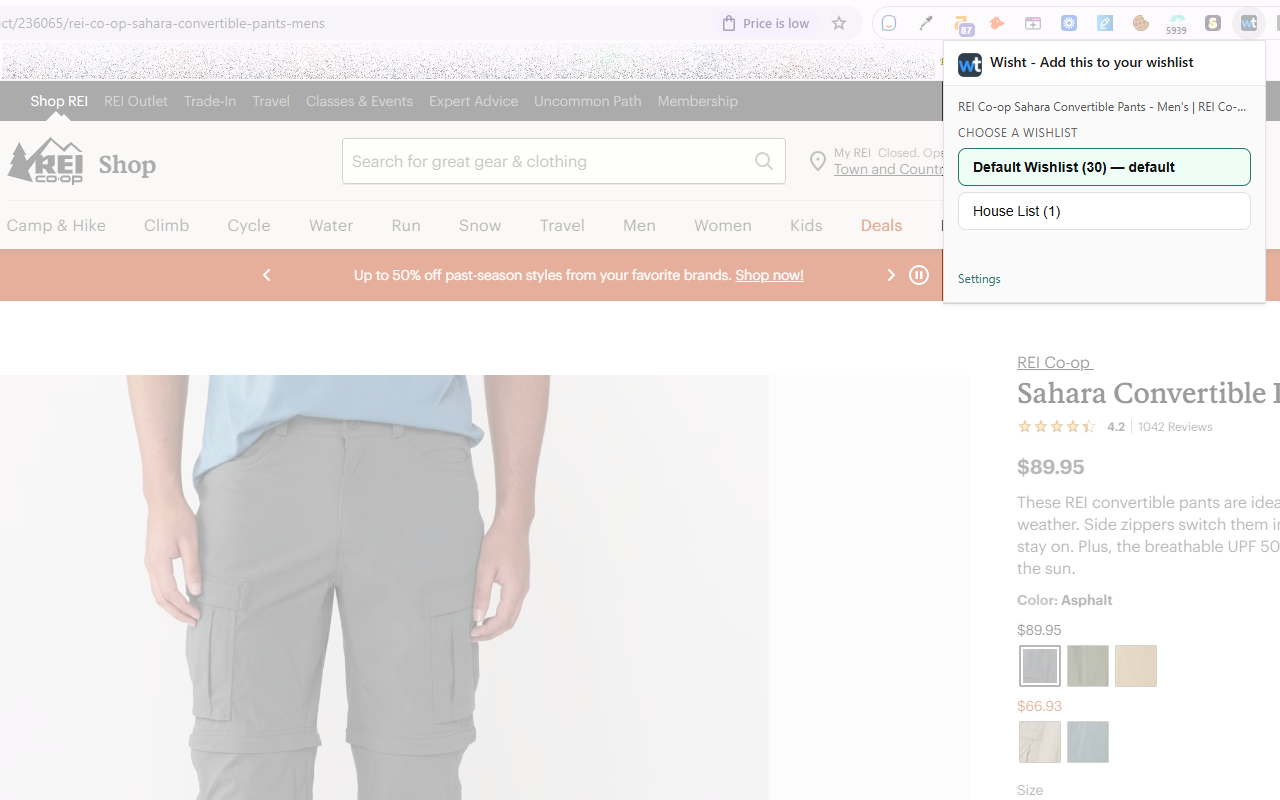Viewport: 1280px width, 800px height.
Task: Open the cookie extension icon
Action: pos(1141,23)
